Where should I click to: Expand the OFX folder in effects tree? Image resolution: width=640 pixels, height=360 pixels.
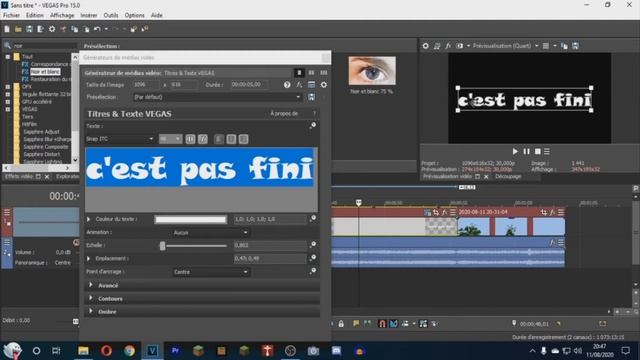8,87
